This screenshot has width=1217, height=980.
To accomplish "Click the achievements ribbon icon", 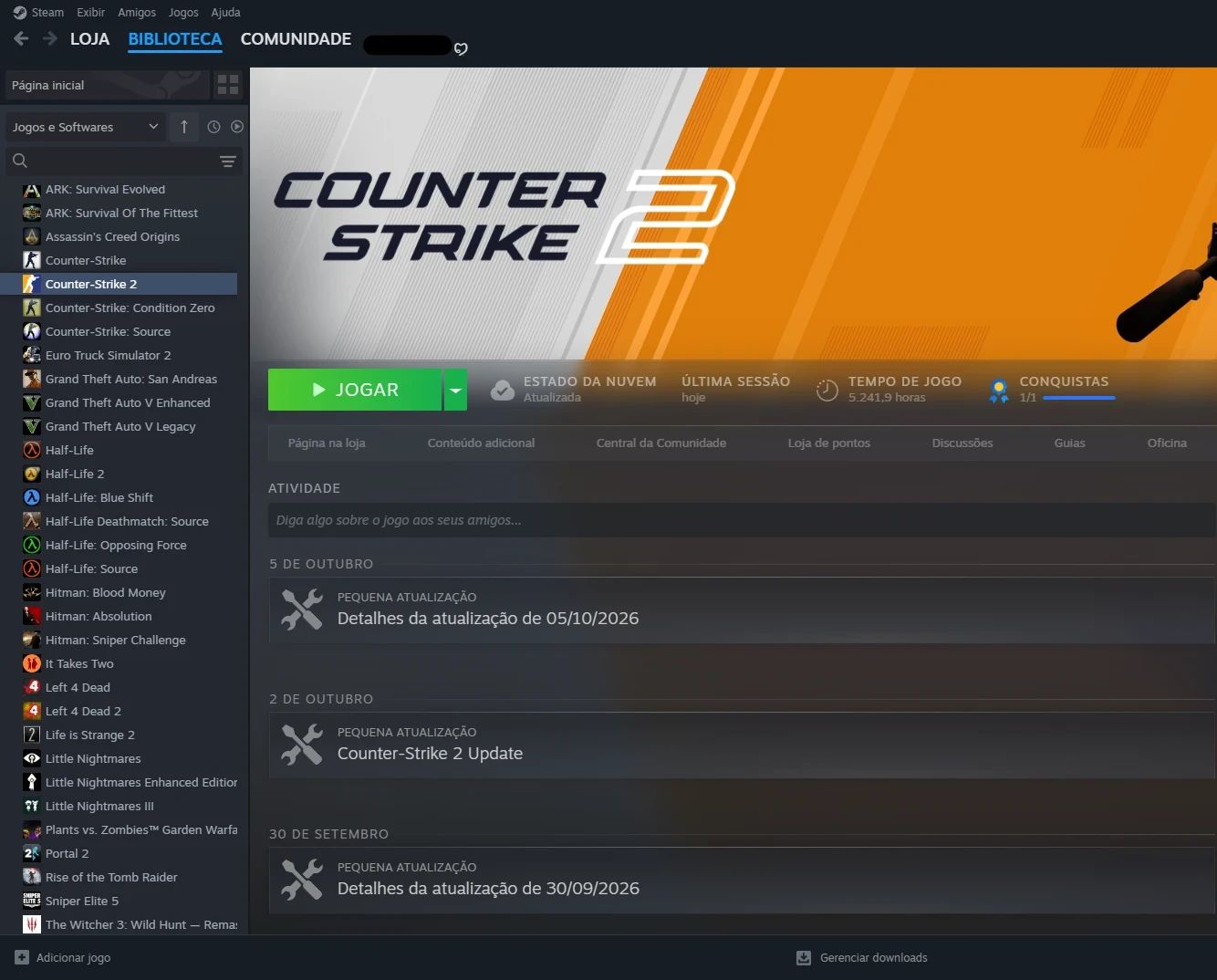I will tap(999, 391).
